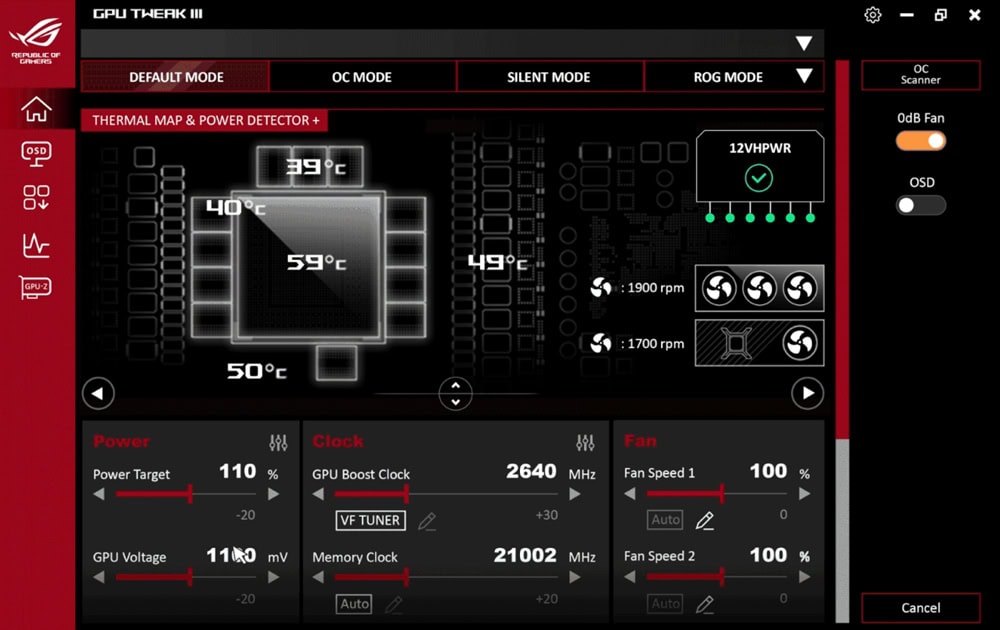This screenshot has width=1000, height=630.
Task: Toggle the 0dB Fan switch
Action: (920, 141)
